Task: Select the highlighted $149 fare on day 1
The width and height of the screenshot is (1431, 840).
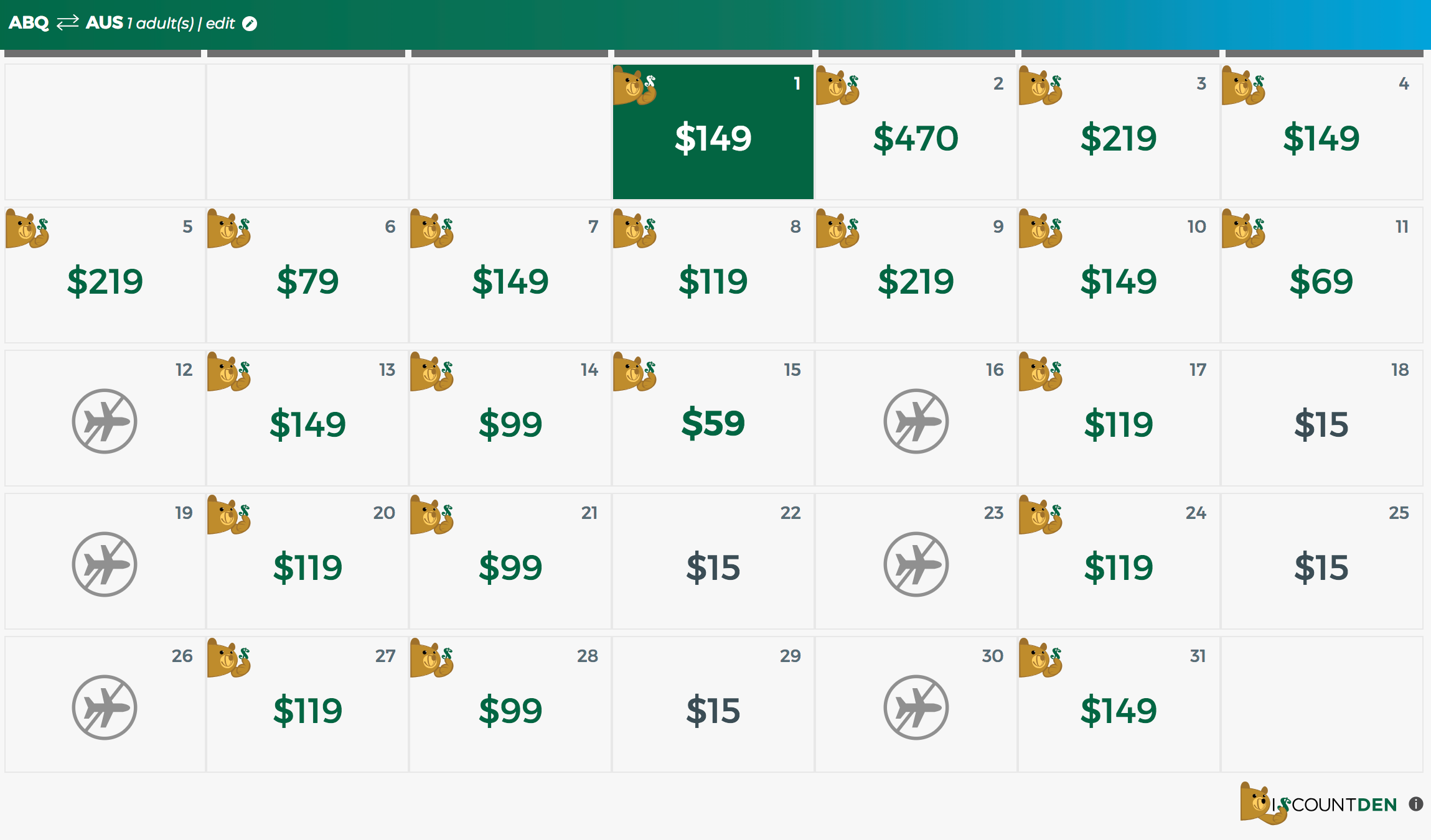Action: point(713,138)
